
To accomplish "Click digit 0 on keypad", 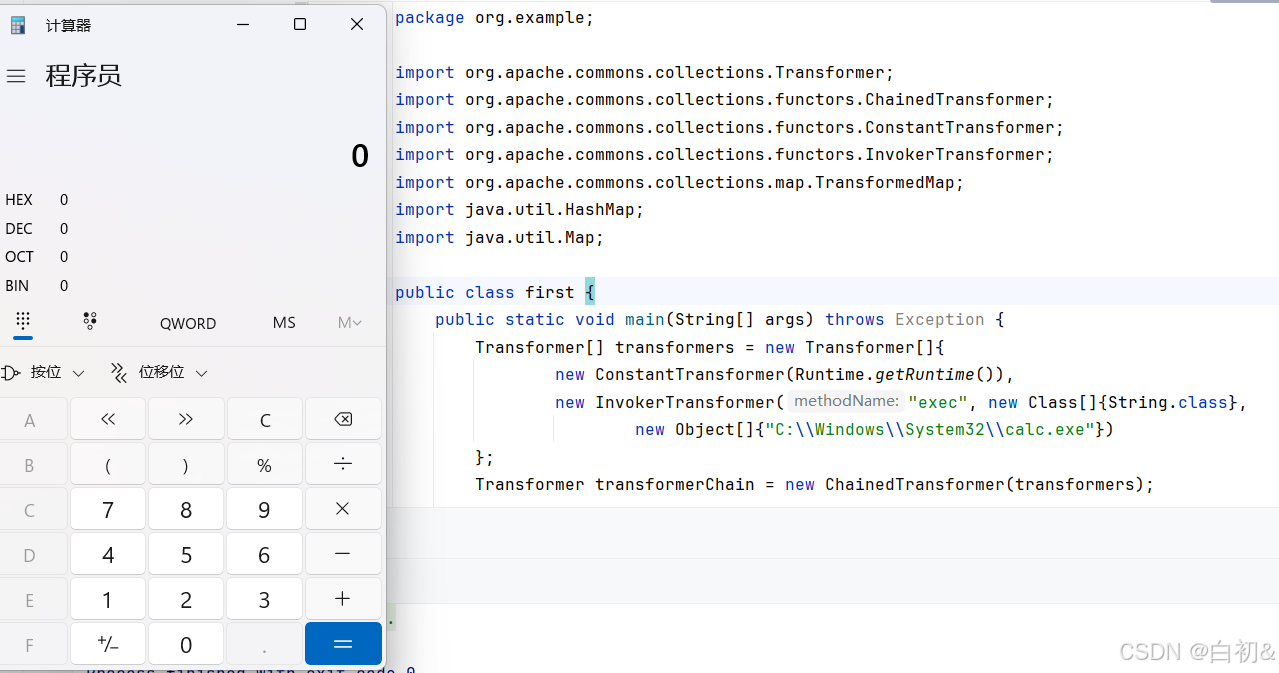I will [x=186, y=644].
